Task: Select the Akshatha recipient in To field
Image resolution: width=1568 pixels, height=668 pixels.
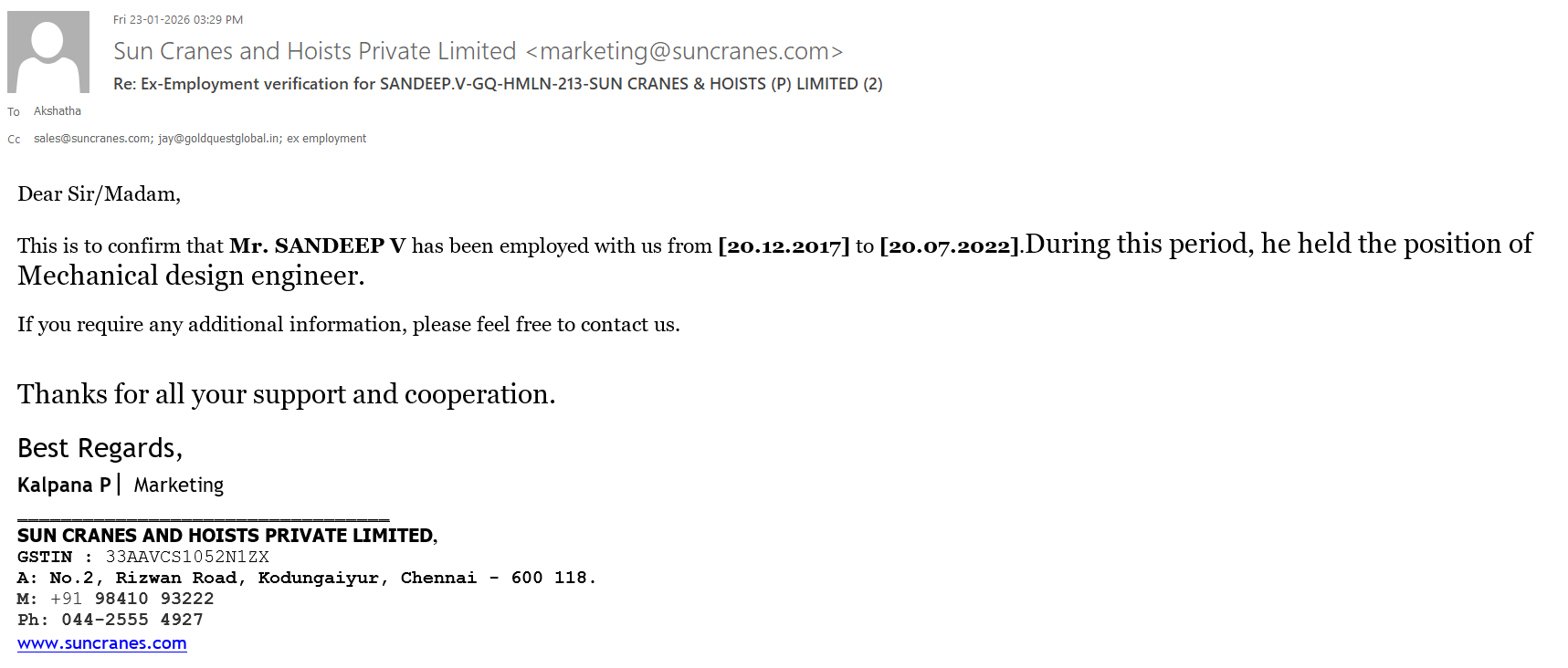Action: click(58, 111)
